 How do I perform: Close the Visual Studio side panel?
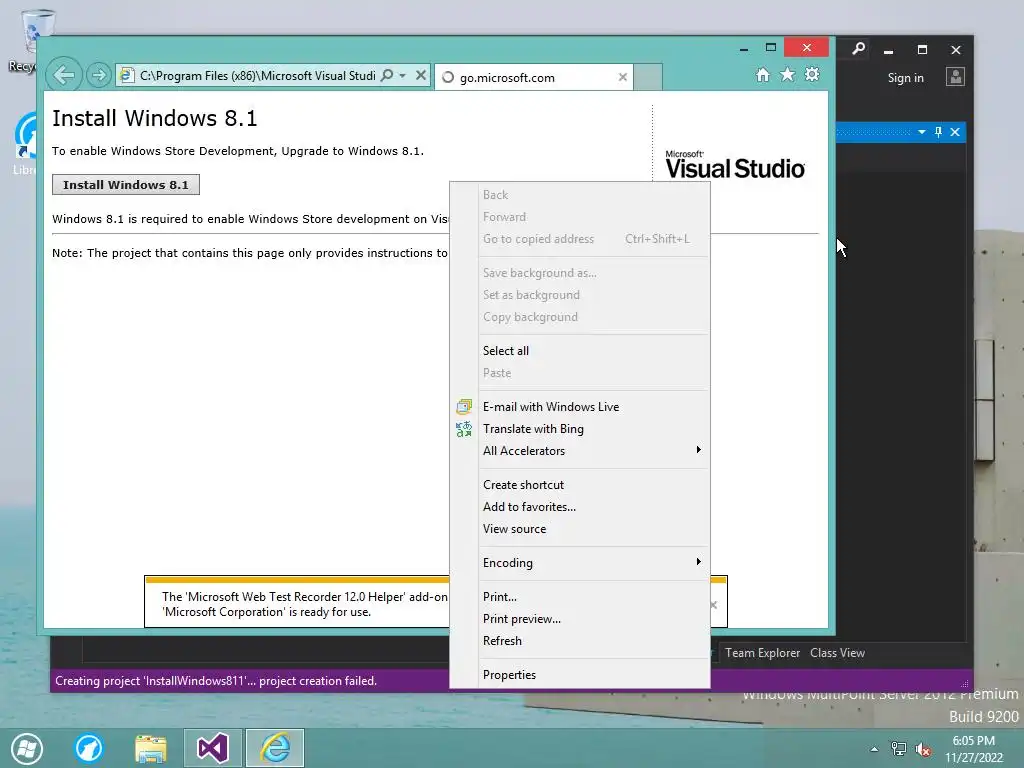pyautogui.click(x=955, y=132)
